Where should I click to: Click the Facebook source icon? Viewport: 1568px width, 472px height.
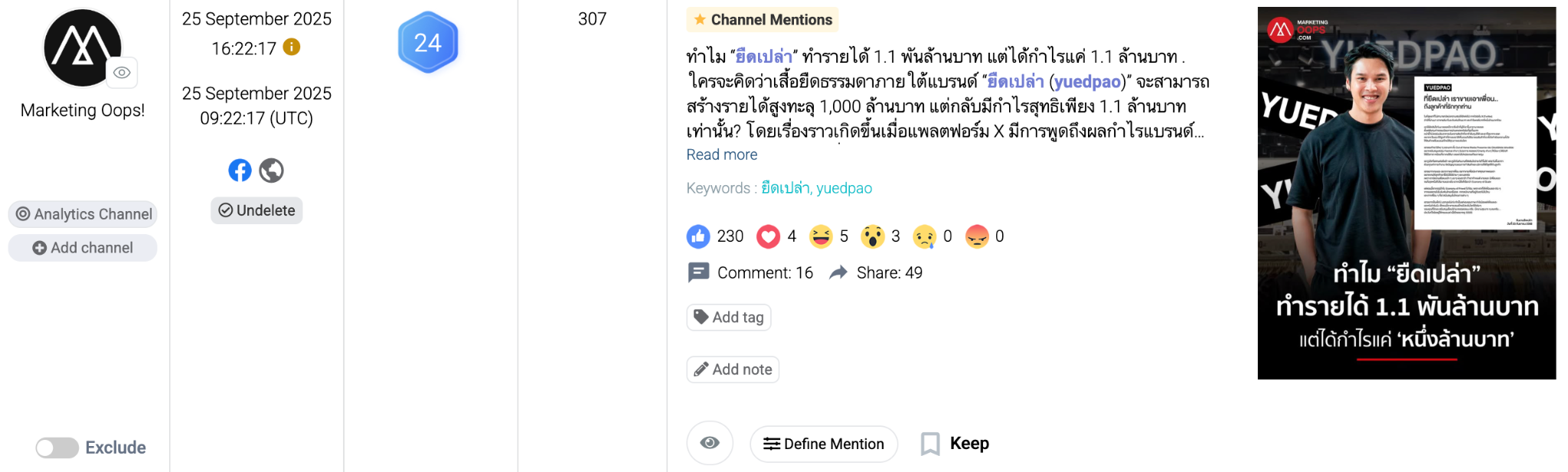coord(240,170)
